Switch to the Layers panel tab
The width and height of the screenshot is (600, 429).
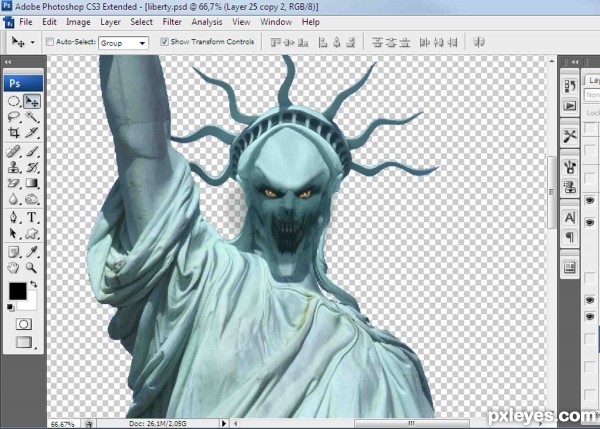point(593,80)
